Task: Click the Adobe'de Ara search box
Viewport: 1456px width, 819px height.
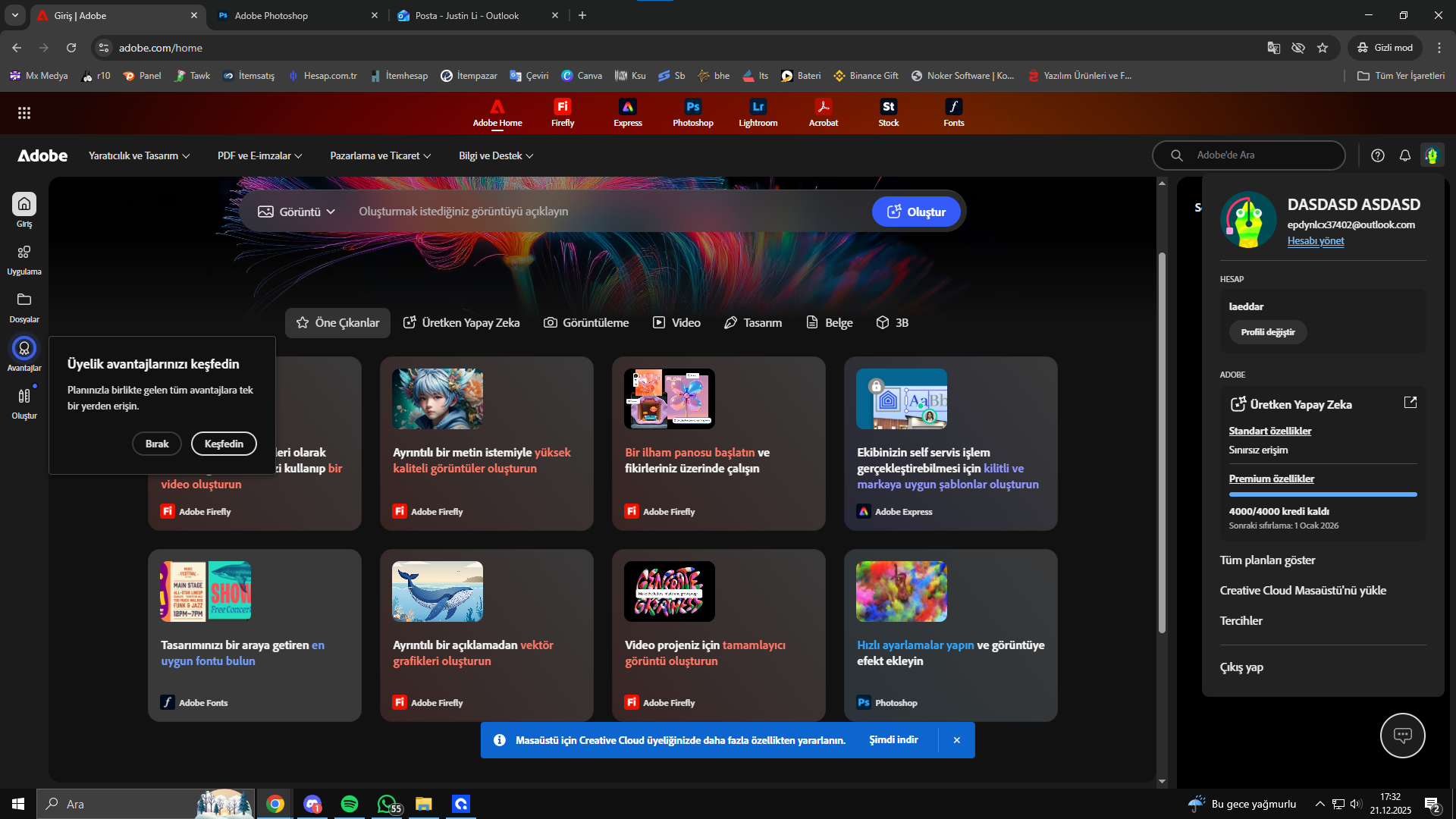Action: [1248, 155]
